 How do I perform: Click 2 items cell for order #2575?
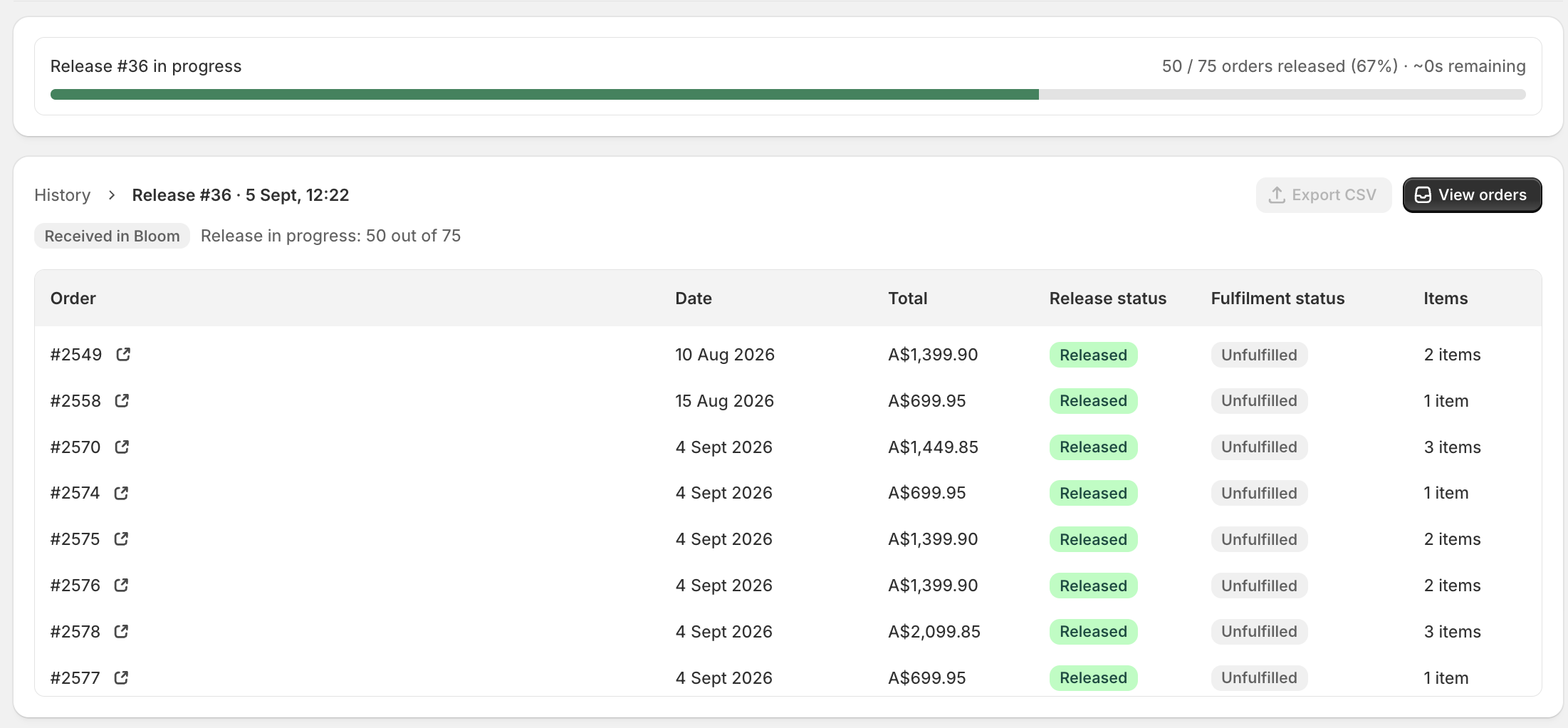pos(1452,539)
